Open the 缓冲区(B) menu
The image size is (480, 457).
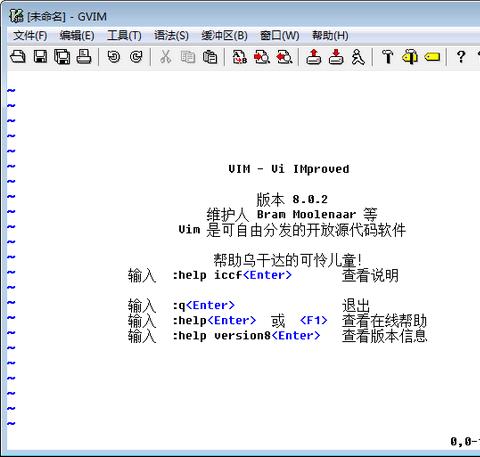[x=224, y=35]
